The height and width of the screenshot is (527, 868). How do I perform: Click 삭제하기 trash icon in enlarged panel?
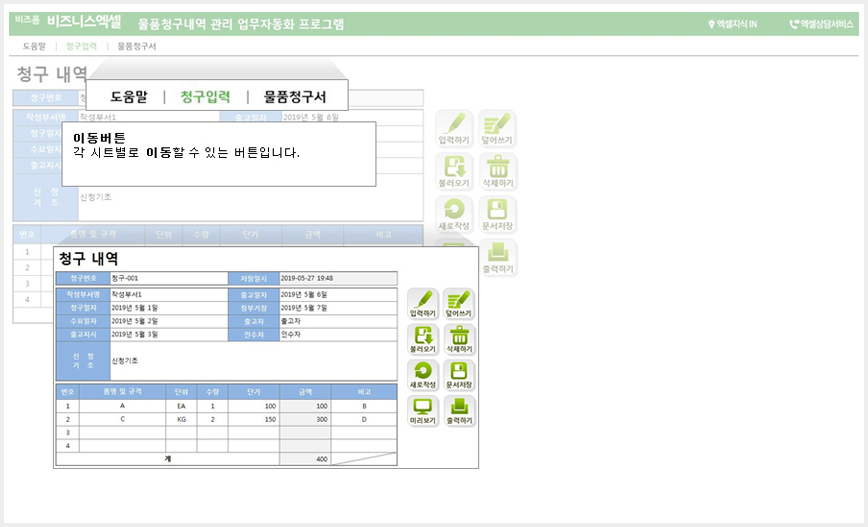(x=459, y=339)
